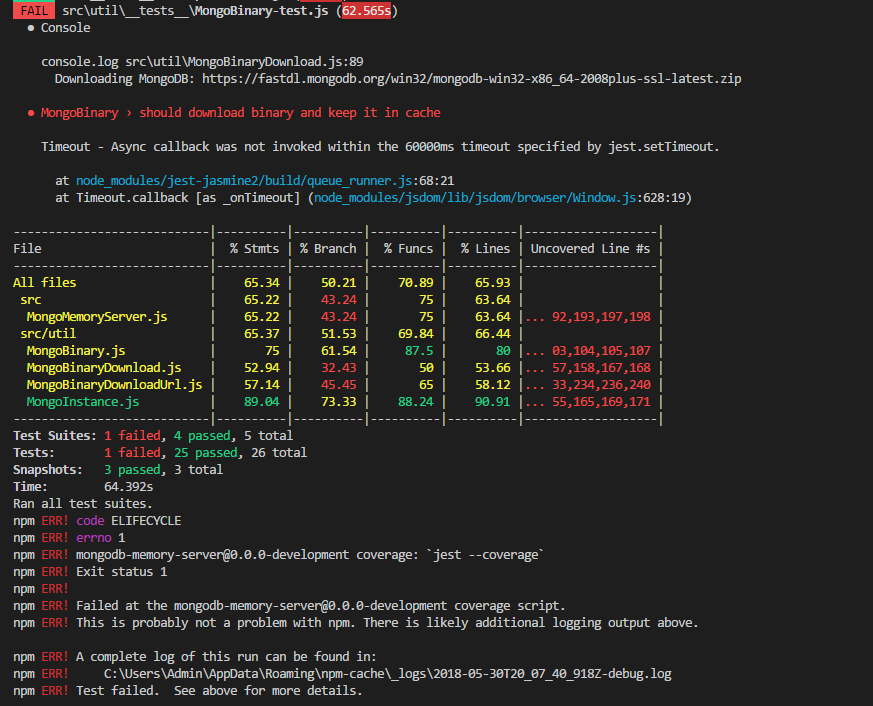Click the ELIFECYCLE error code
Screen dimensions: 873x706
(x=146, y=521)
